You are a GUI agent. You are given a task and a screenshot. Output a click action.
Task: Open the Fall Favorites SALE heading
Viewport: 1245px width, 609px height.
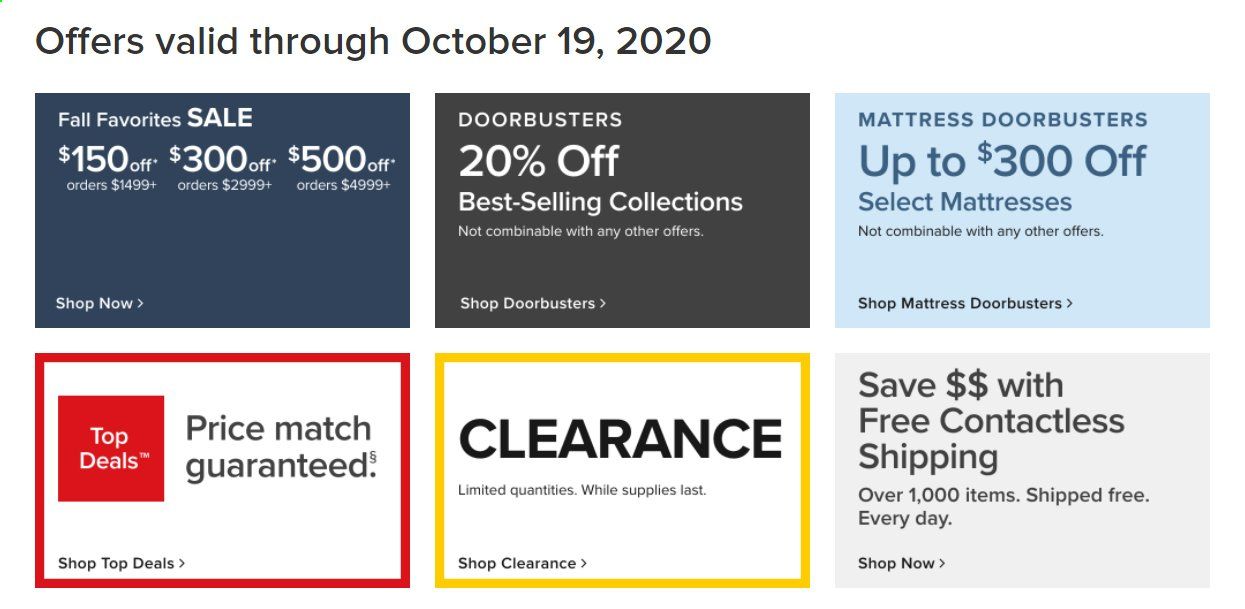pos(155,118)
